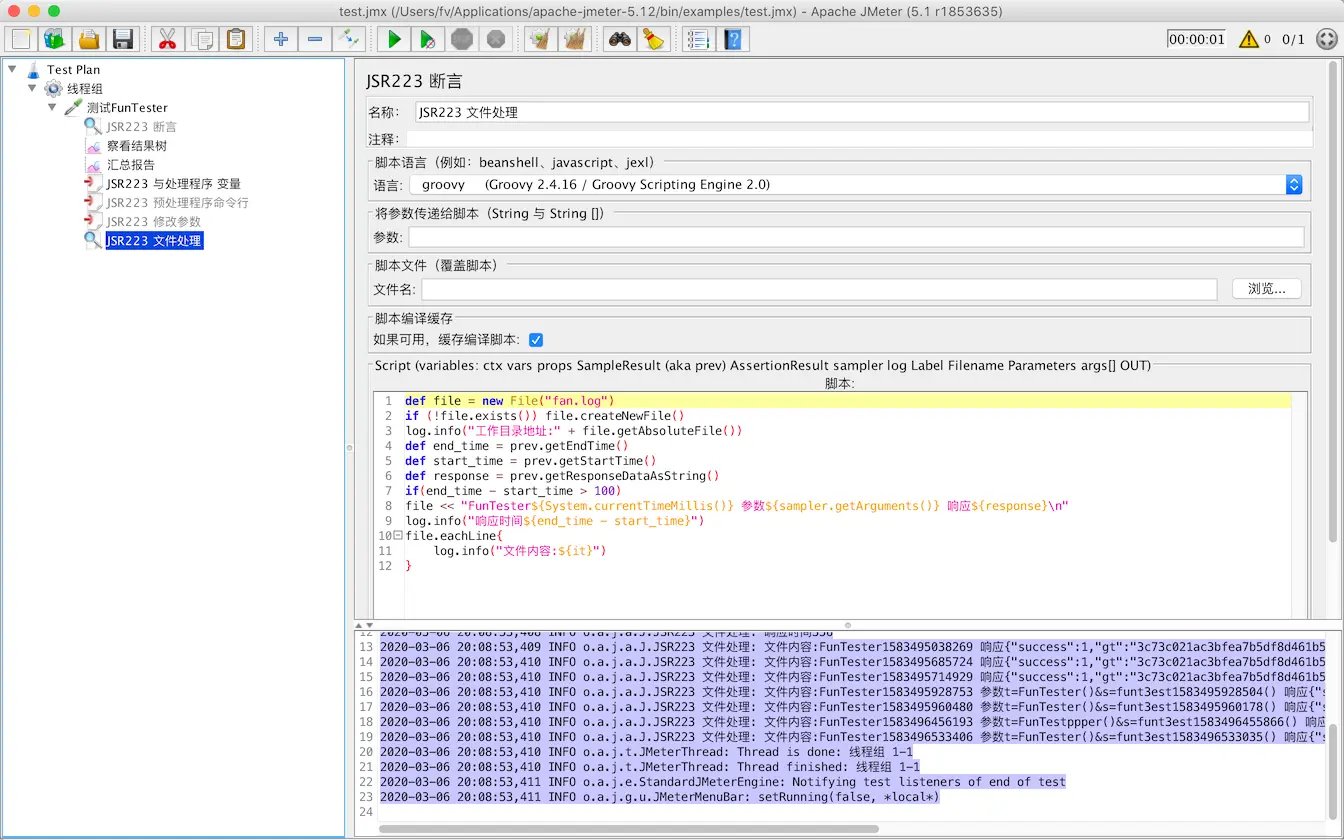The width and height of the screenshot is (1344, 840).
Task: Collapse the 线程组 node arrow
Action: pos(32,88)
